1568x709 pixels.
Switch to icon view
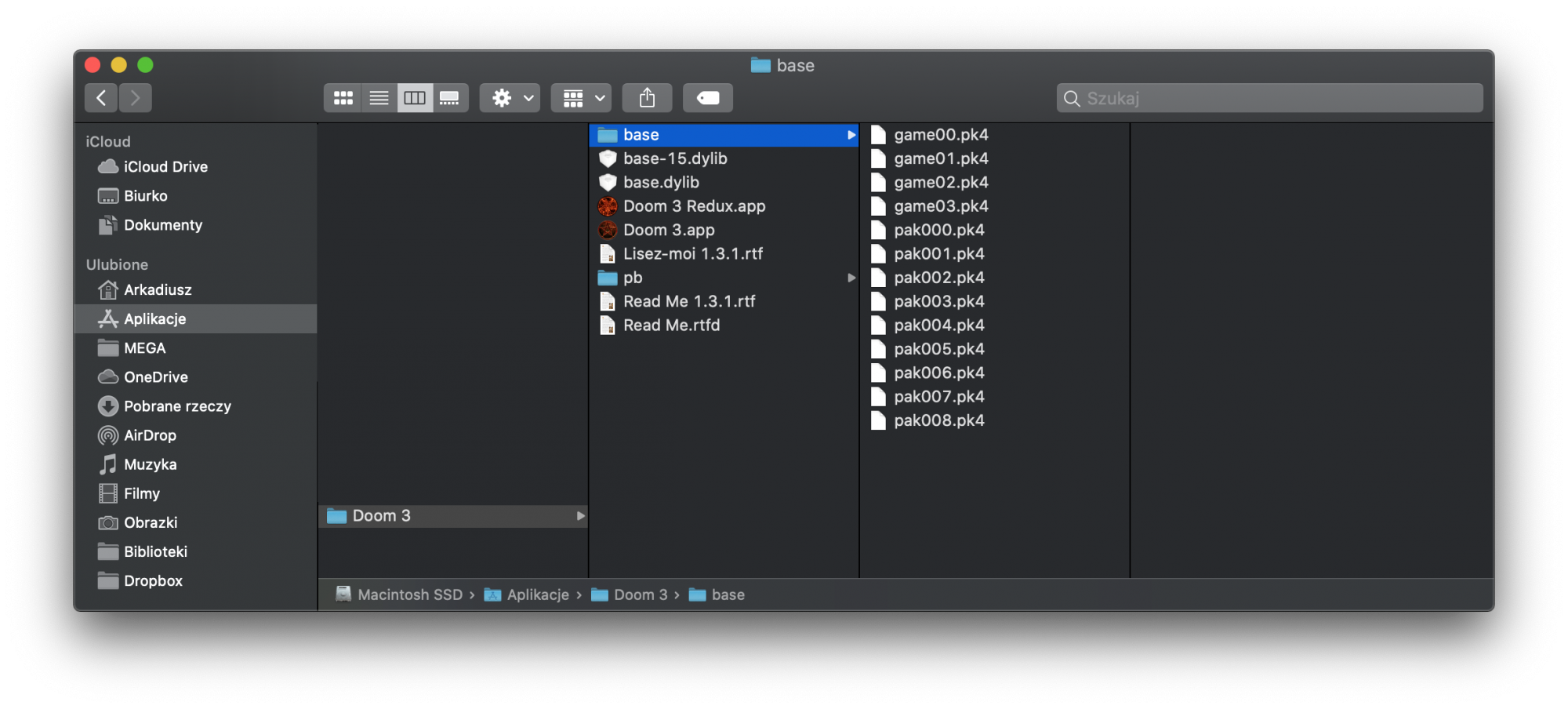(343, 98)
